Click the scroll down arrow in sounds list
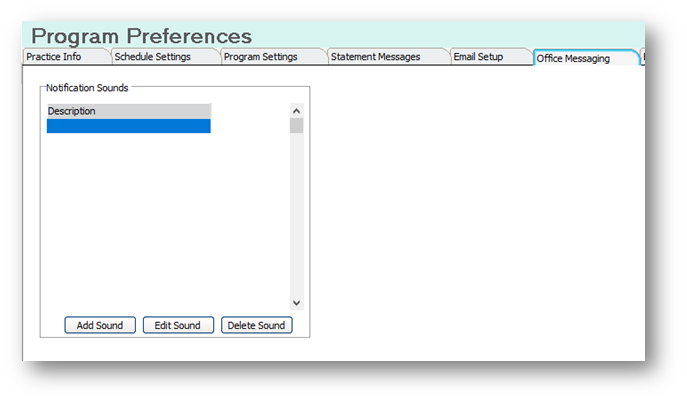This screenshot has width=687, height=403. click(296, 302)
